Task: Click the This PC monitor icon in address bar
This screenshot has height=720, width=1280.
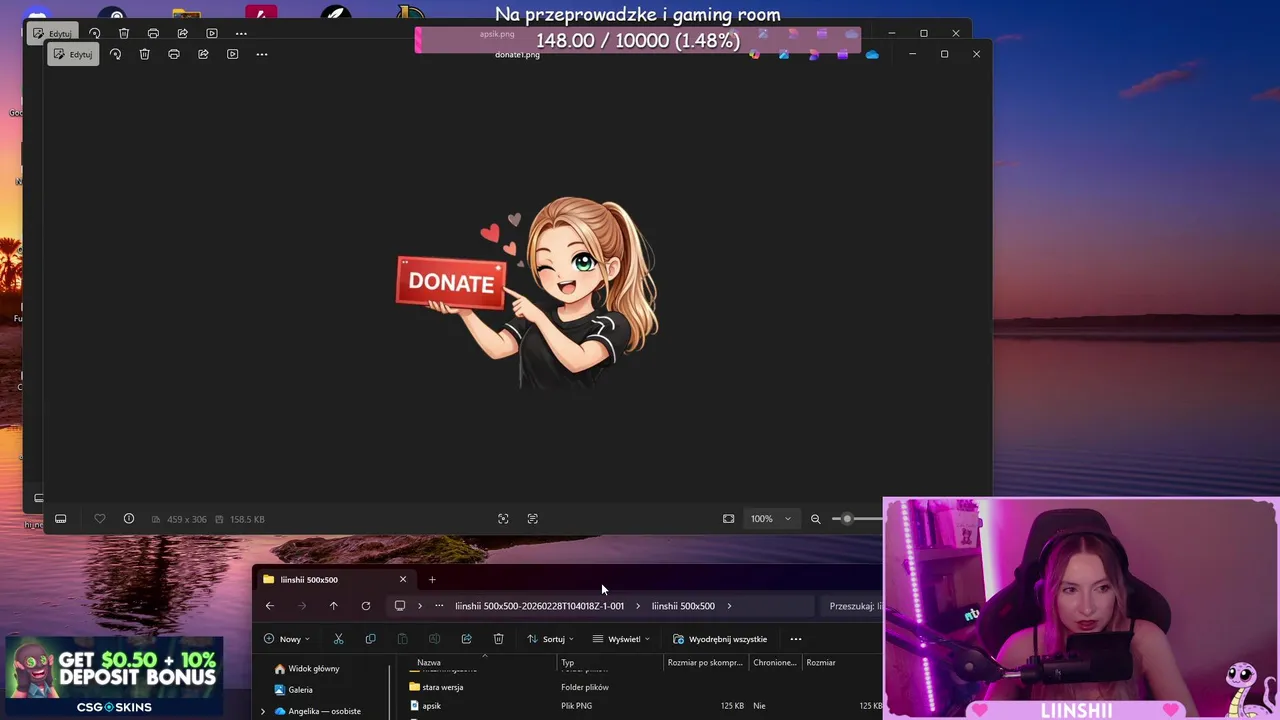Action: click(400, 606)
